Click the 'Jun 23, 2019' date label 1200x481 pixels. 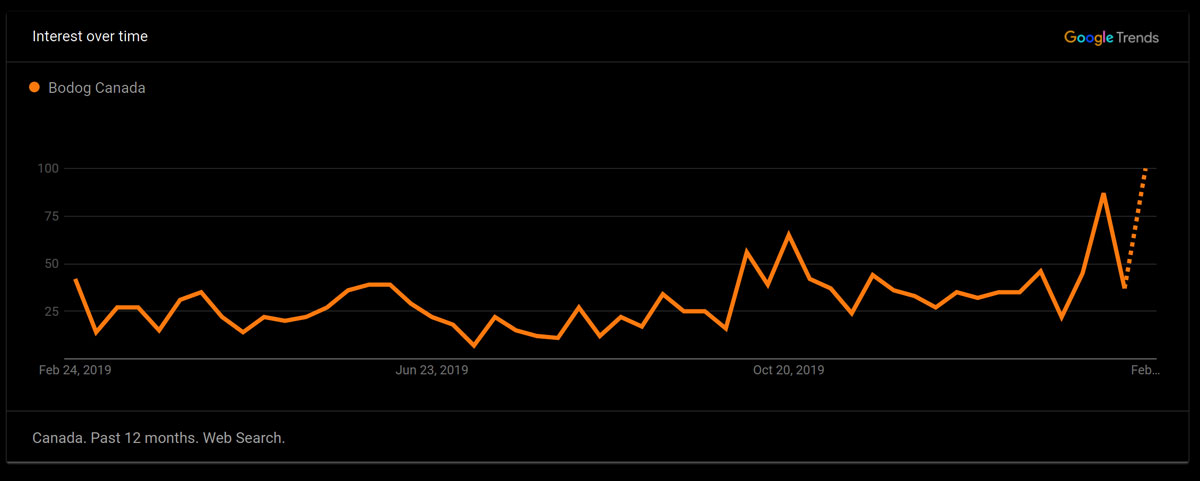pos(432,370)
